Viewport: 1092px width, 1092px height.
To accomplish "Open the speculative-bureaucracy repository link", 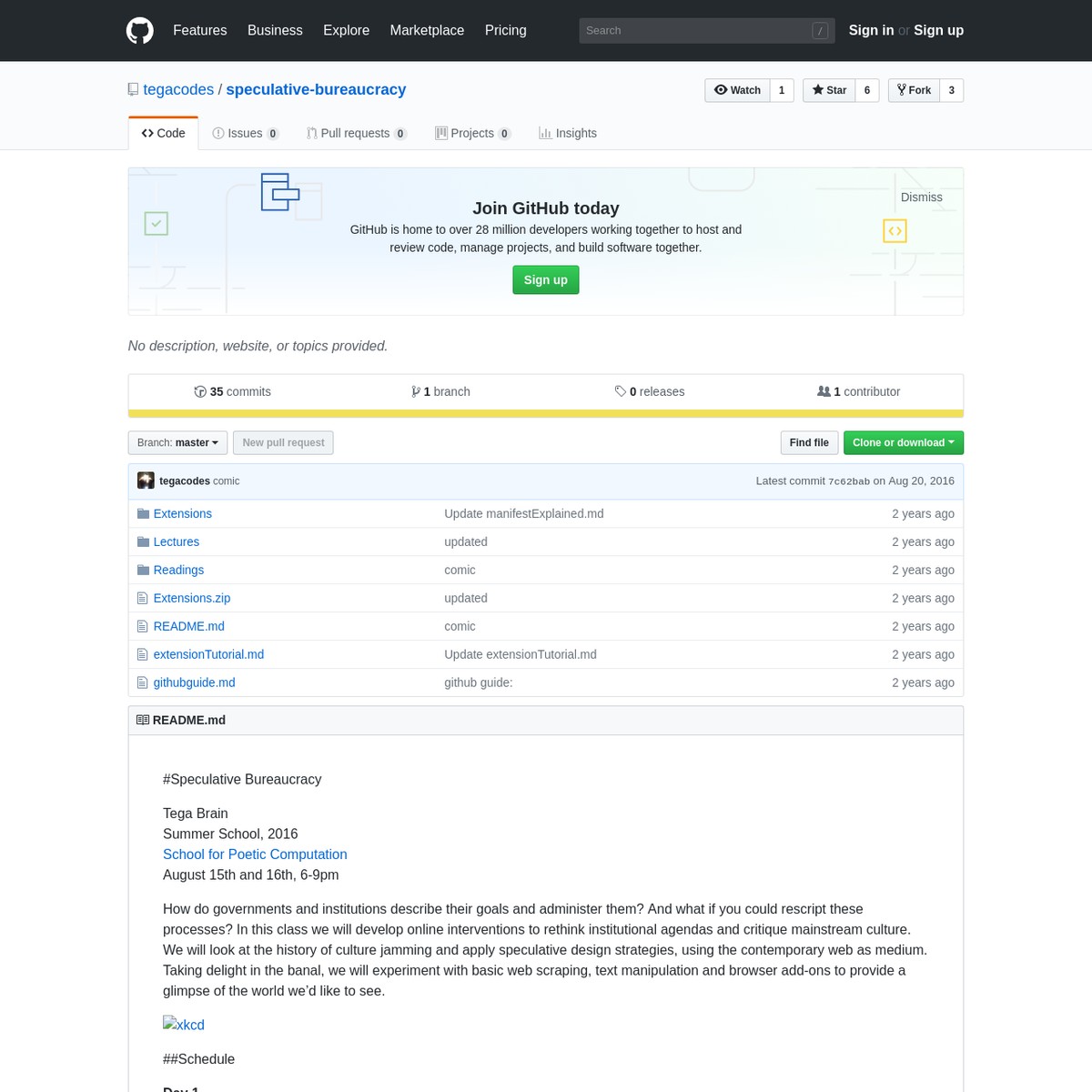I will pos(316,89).
